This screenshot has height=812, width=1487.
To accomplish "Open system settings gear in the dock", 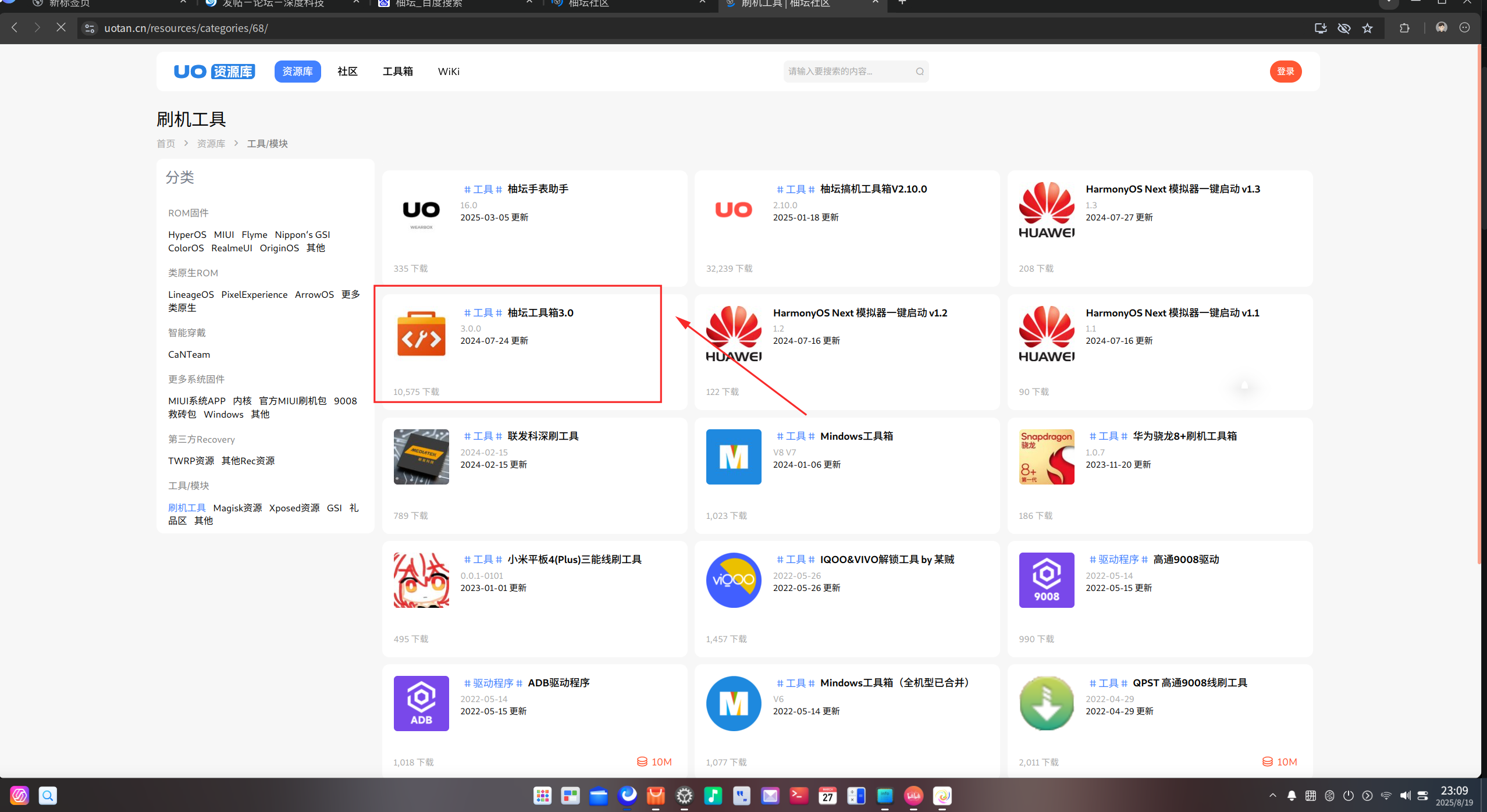I will click(685, 795).
